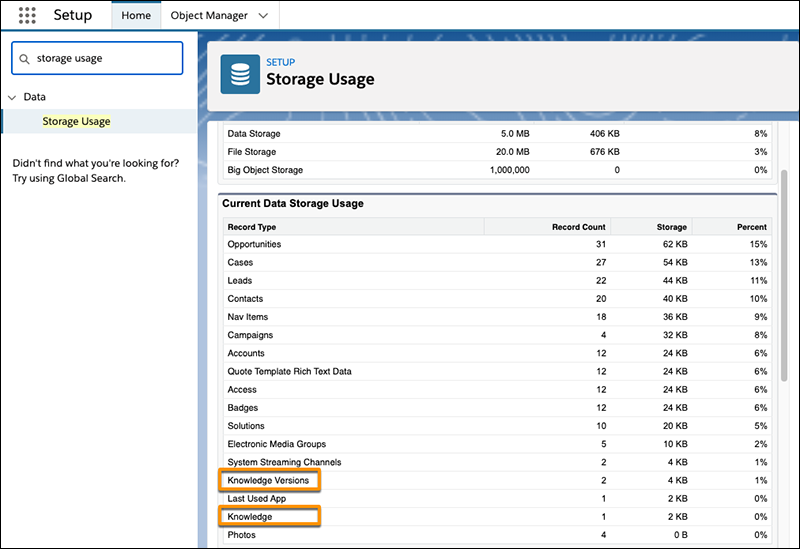The image size is (800, 549).
Task: Open the App Launcher dots icon
Action: point(27,15)
